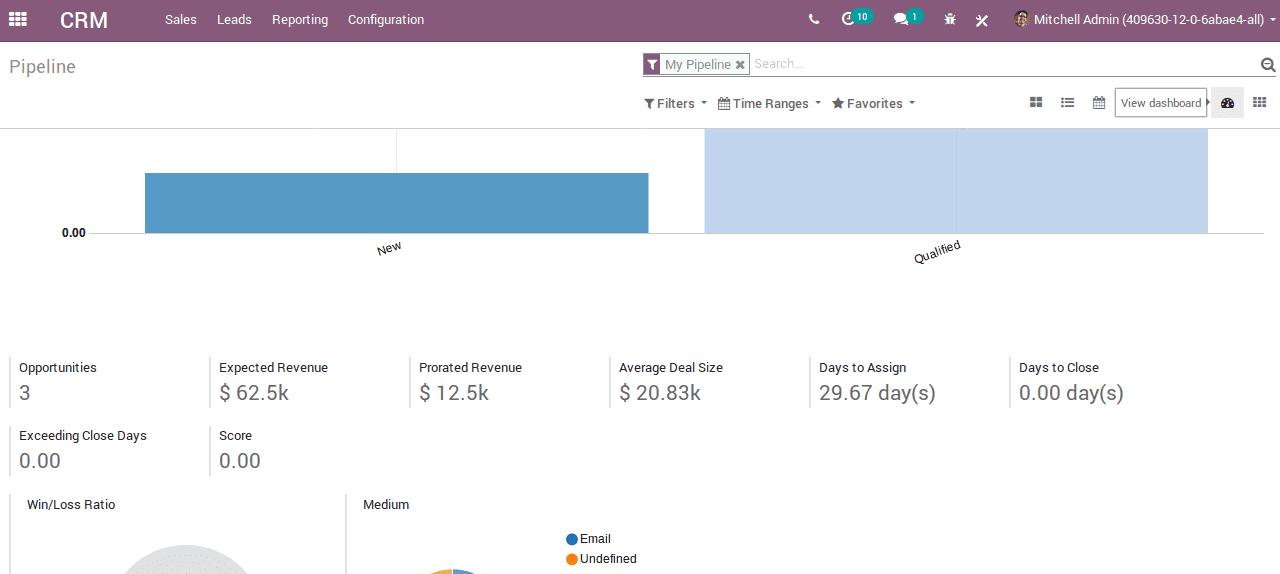This screenshot has height=574, width=1280.
Task: Open the studio tools wrench icon
Action: click(982, 20)
